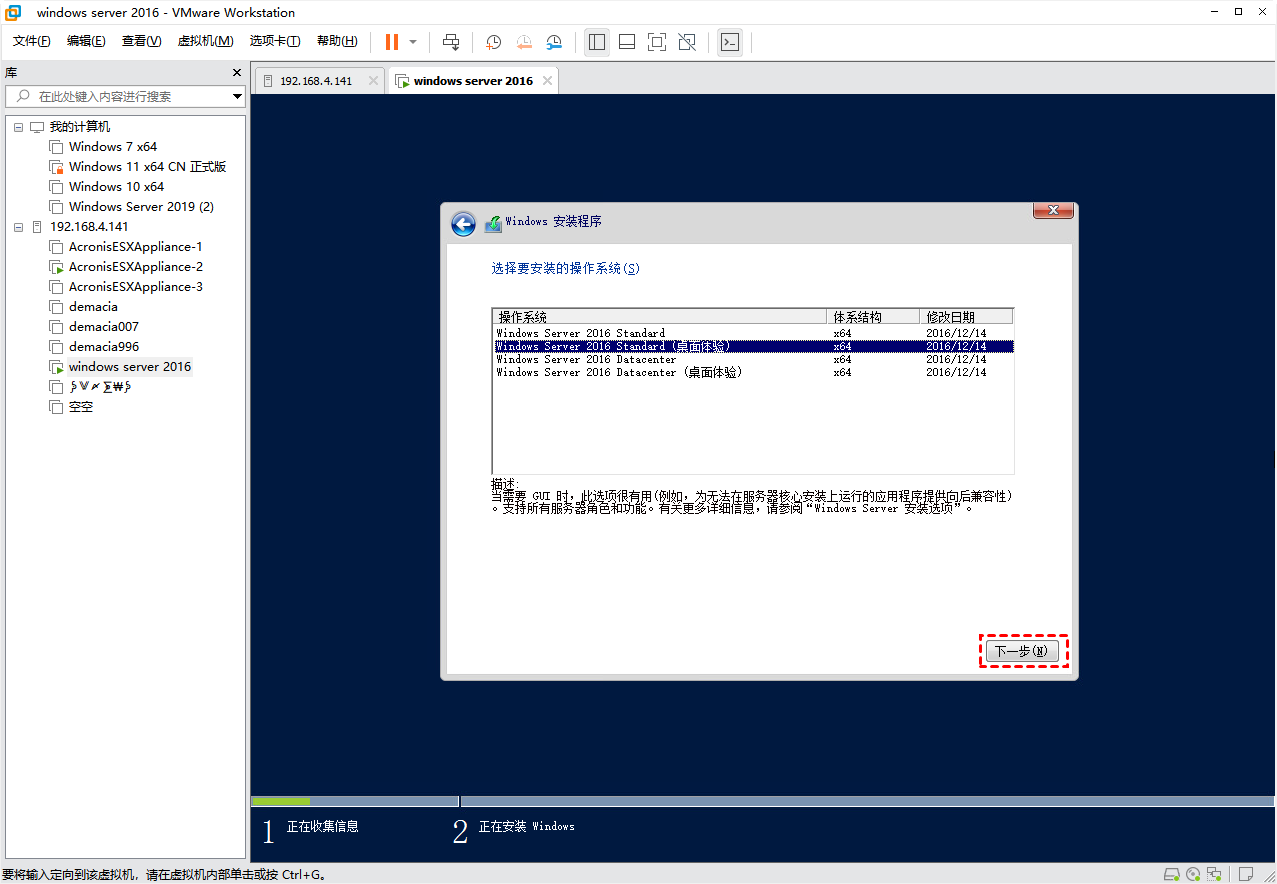Viewport: 1277px width, 884px height.
Task: Open the snapshot manager wrench-clock icon
Action: point(554,42)
